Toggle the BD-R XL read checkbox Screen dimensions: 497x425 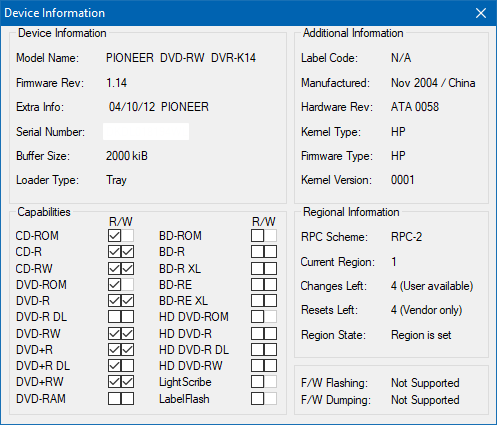pos(257,268)
